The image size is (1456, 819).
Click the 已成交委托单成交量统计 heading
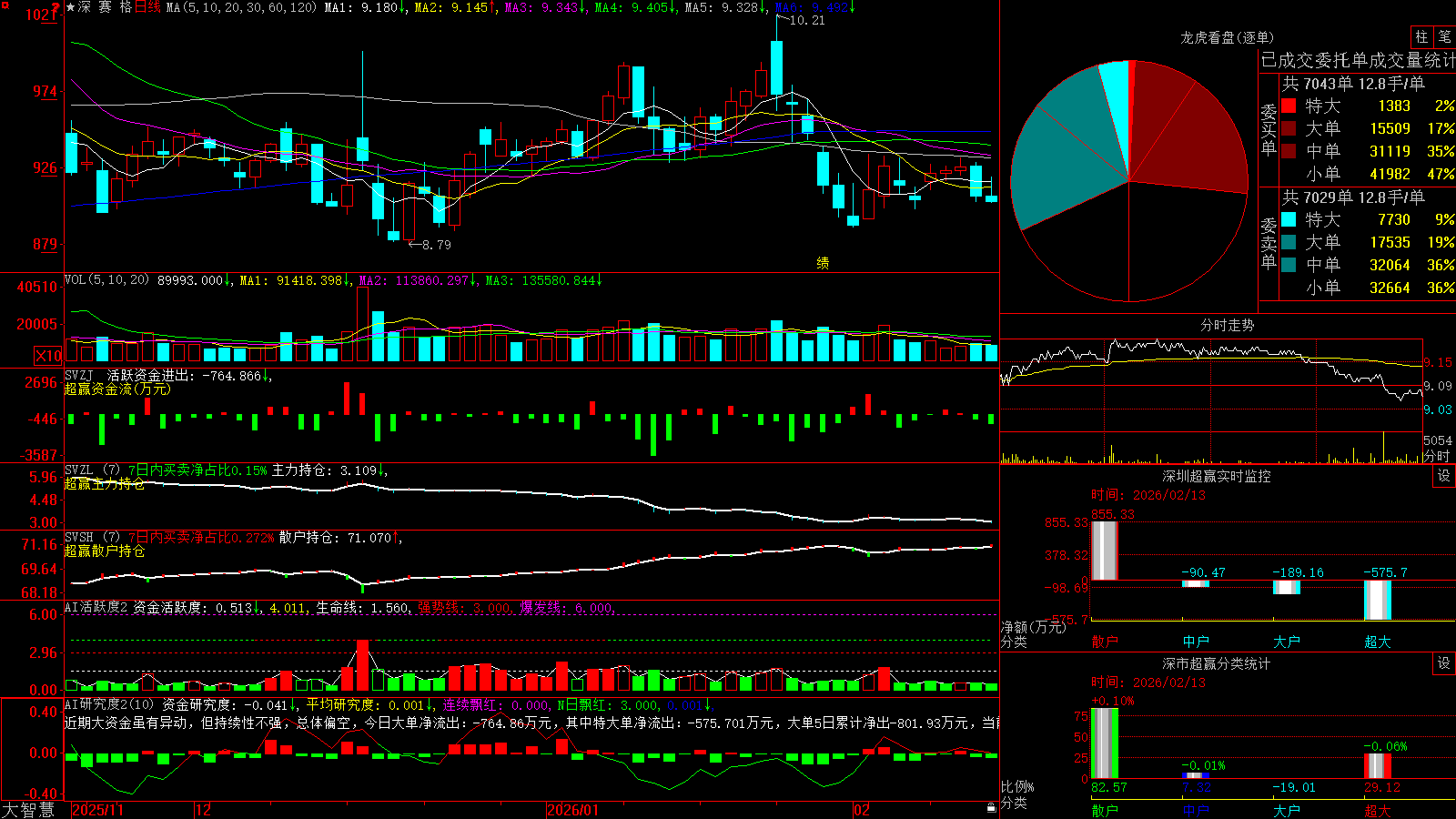1358,61
